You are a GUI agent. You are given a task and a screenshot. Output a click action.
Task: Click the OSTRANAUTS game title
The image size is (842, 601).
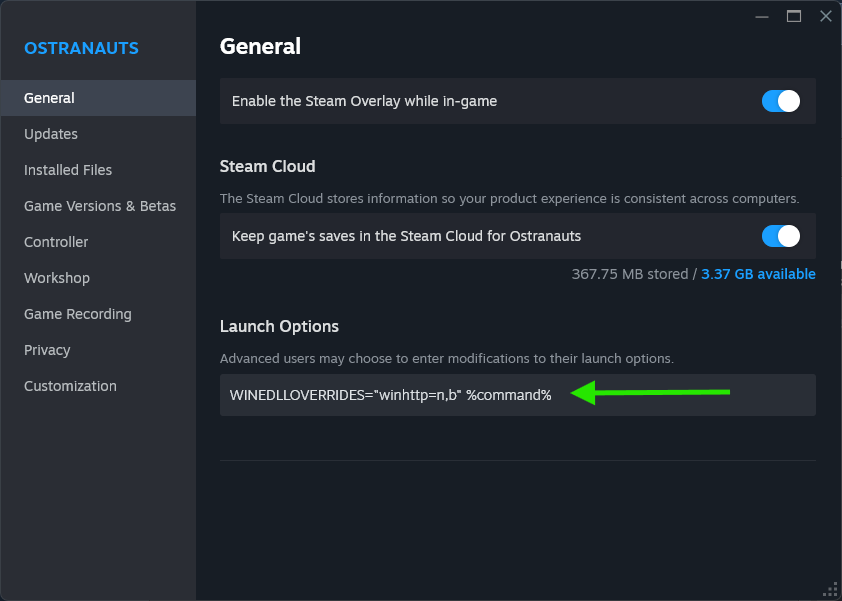point(82,48)
